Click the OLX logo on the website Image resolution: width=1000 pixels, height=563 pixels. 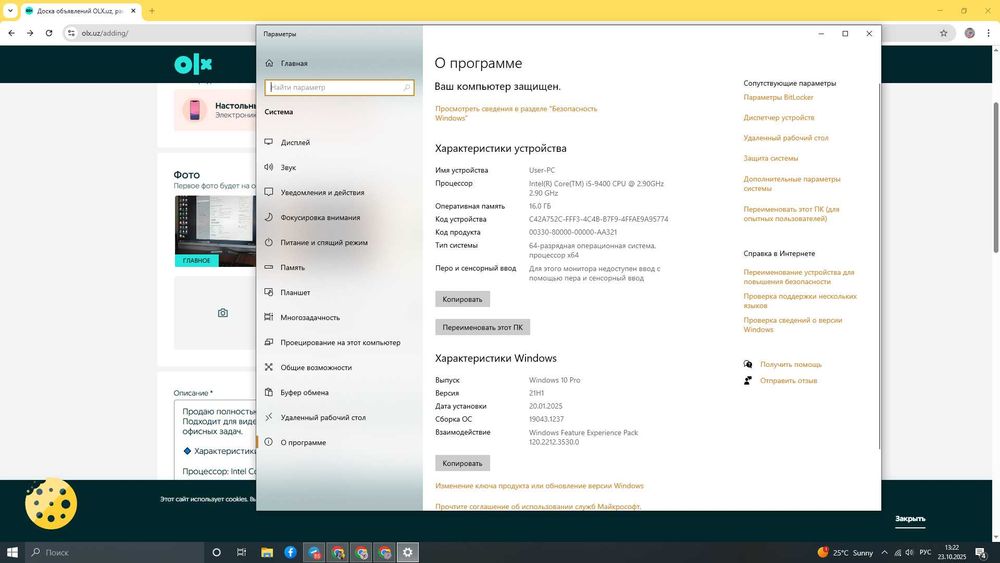(193, 64)
